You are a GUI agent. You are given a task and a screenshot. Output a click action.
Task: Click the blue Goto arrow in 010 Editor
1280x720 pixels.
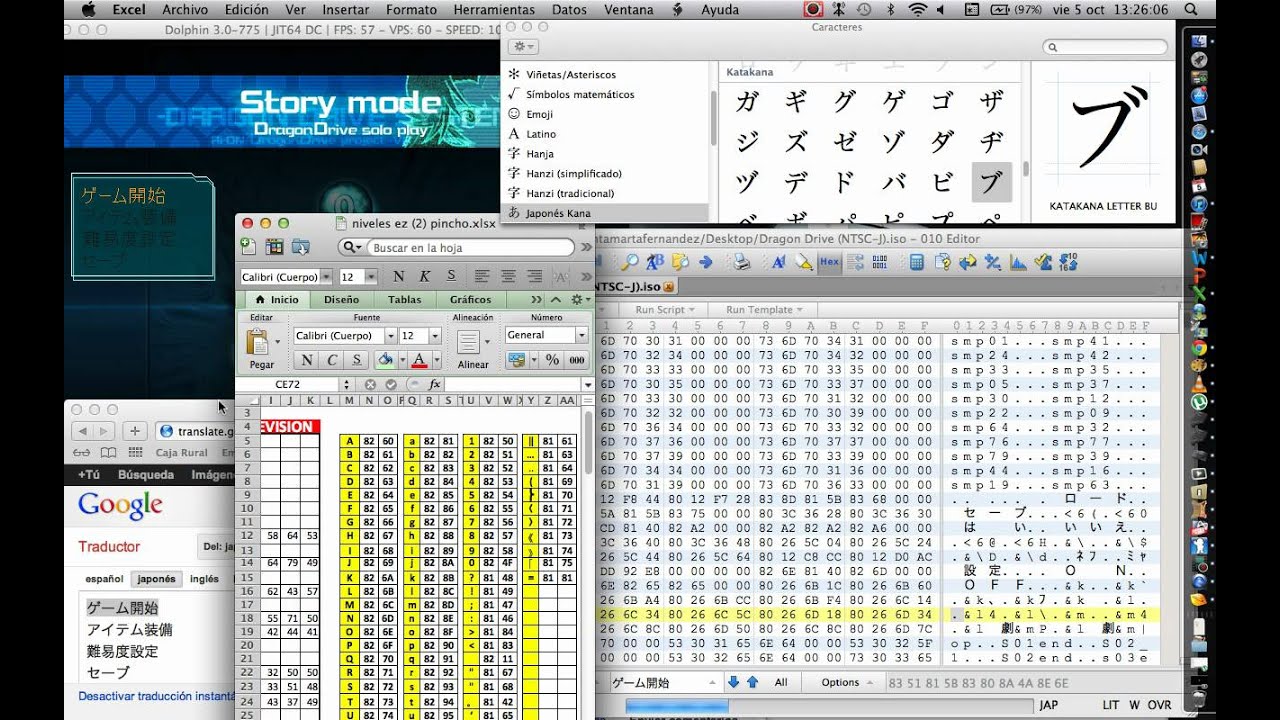(705, 262)
